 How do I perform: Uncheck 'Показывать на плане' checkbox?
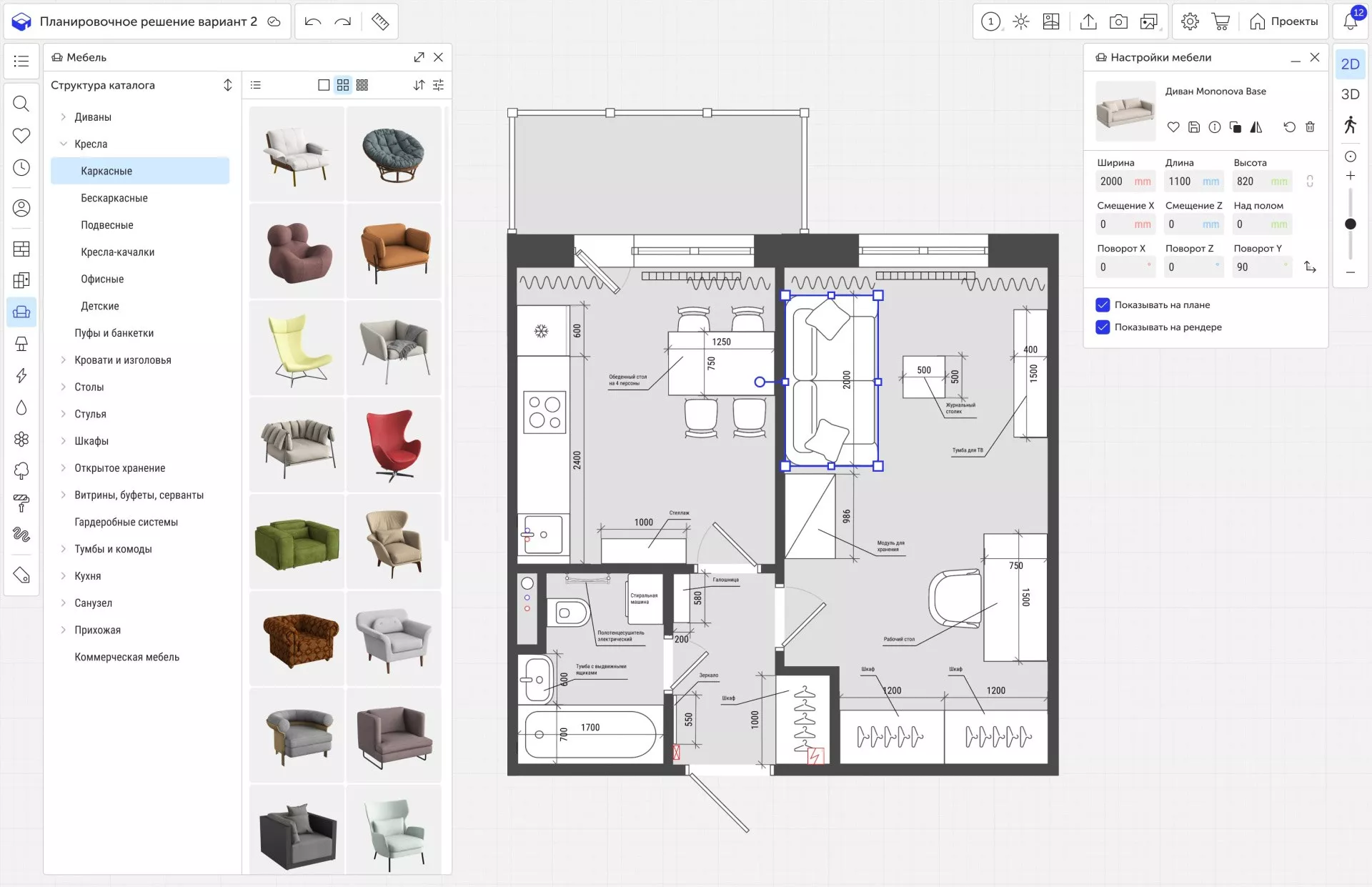1103,305
